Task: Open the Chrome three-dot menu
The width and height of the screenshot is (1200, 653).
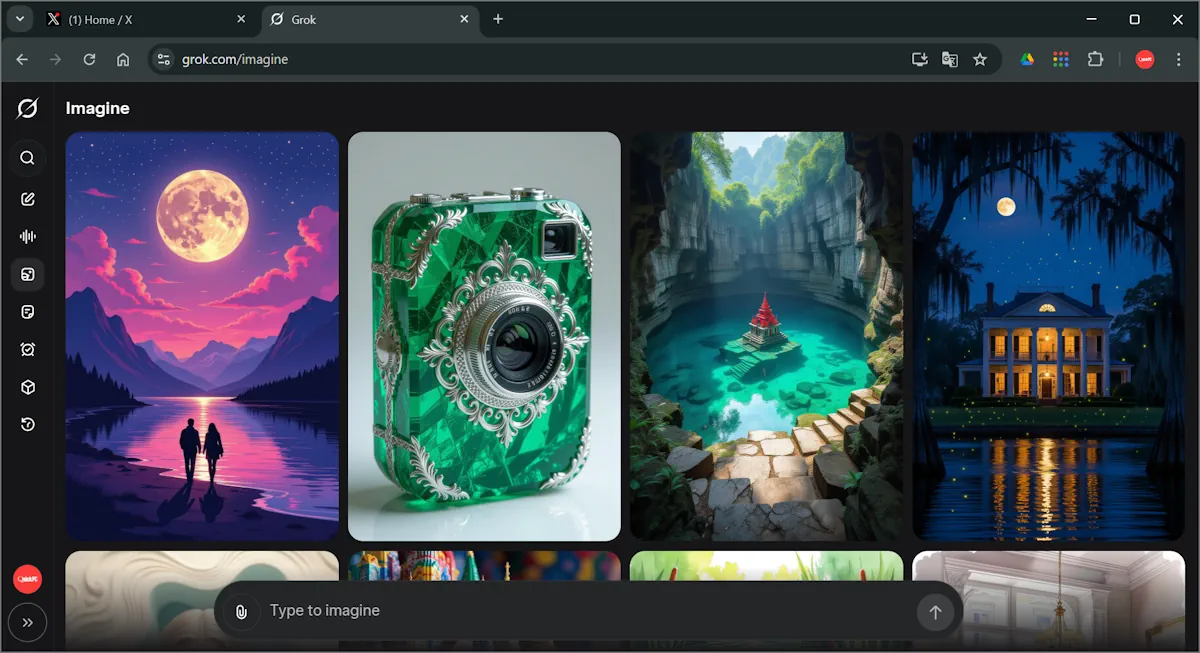Action: [1178, 59]
